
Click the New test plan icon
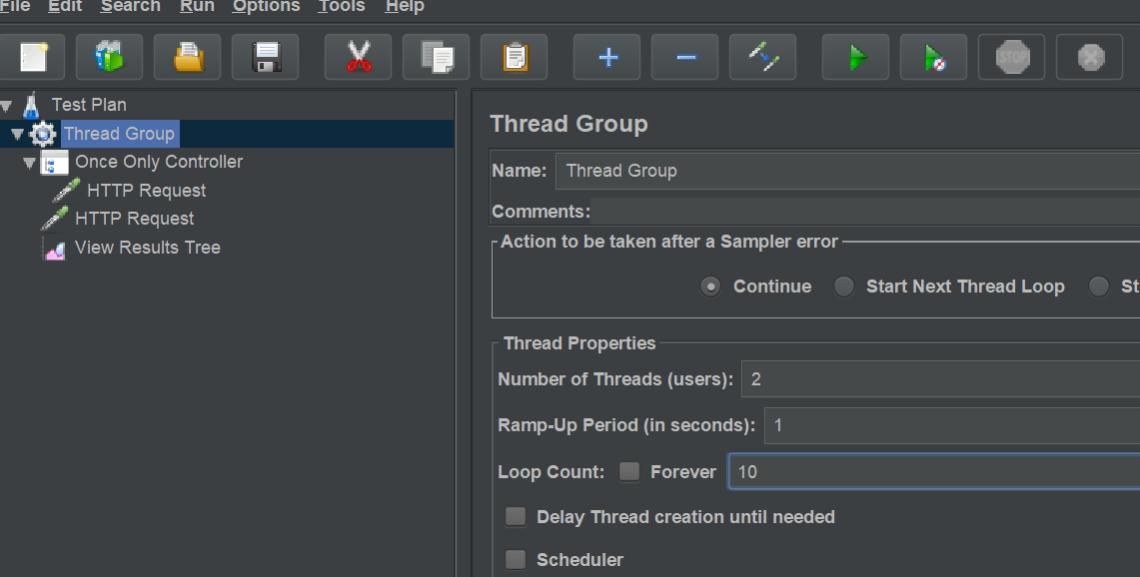[31, 57]
